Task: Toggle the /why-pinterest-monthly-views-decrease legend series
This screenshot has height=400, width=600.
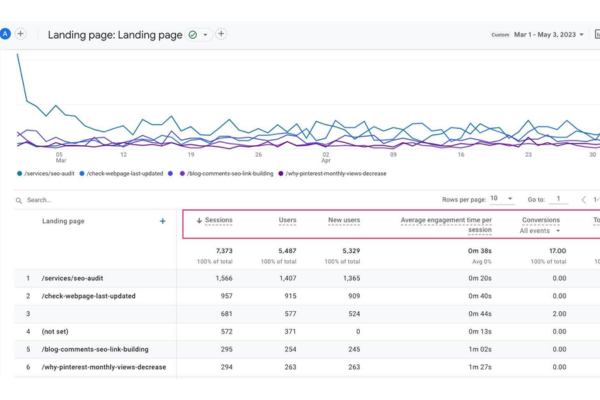Action: coord(332,173)
